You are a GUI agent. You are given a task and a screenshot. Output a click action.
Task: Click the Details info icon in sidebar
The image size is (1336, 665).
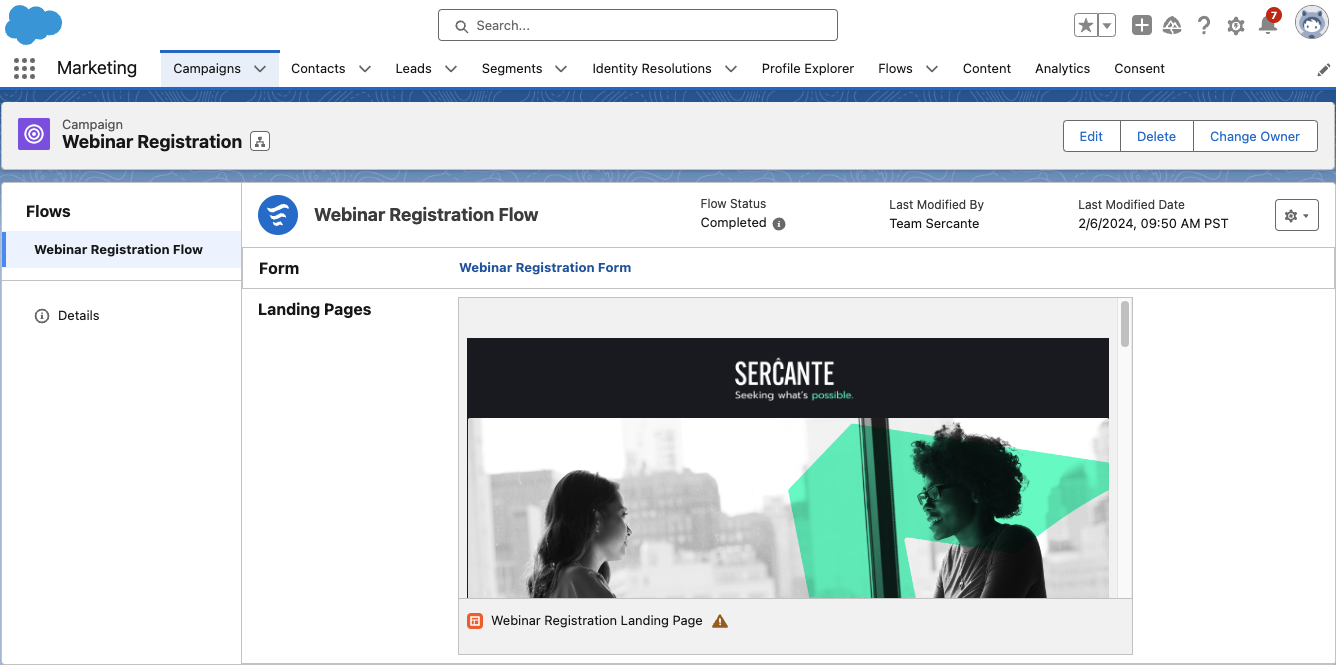click(42, 316)
